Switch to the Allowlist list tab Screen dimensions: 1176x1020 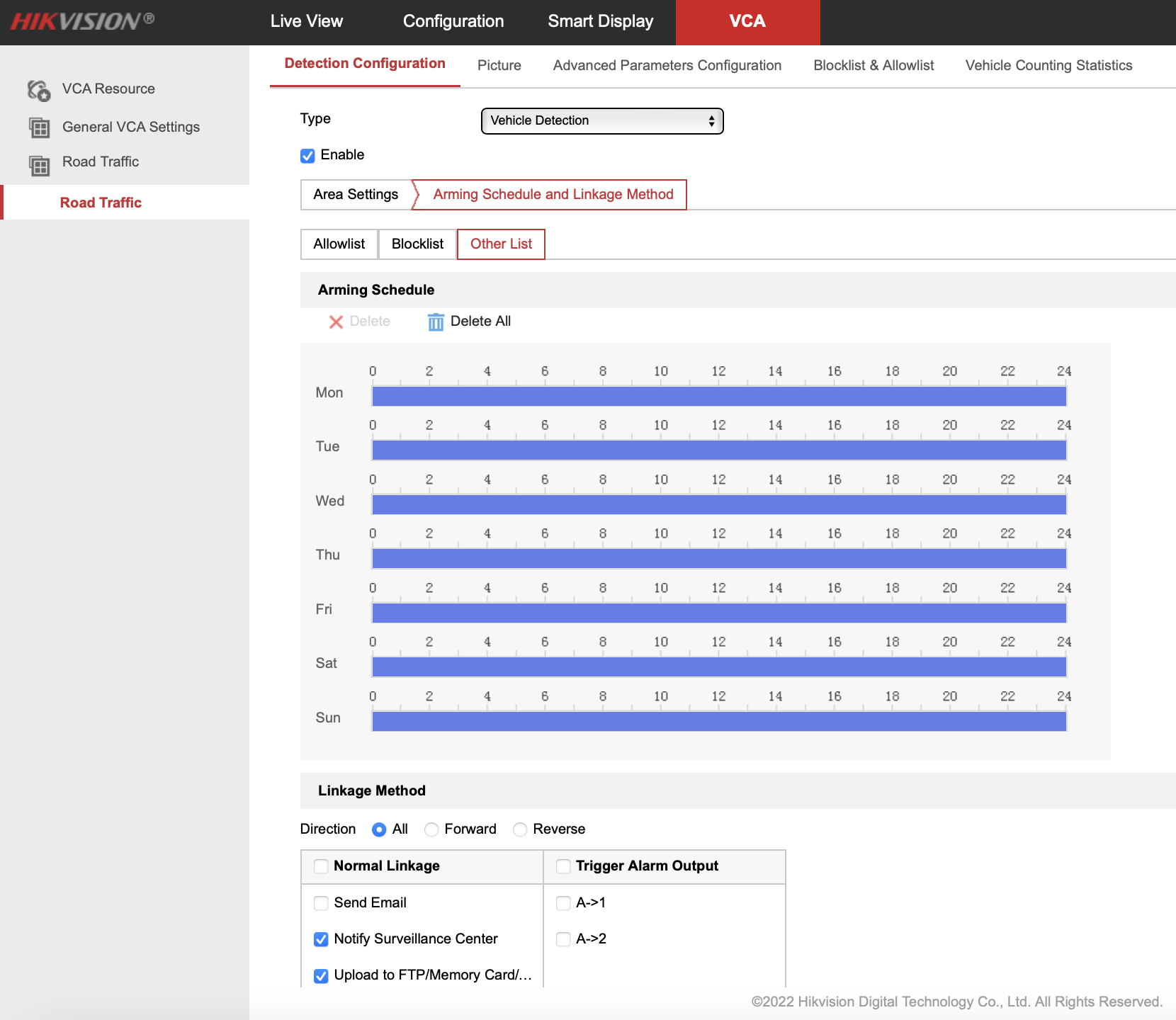pyautogui.click(x=339, y=244)
